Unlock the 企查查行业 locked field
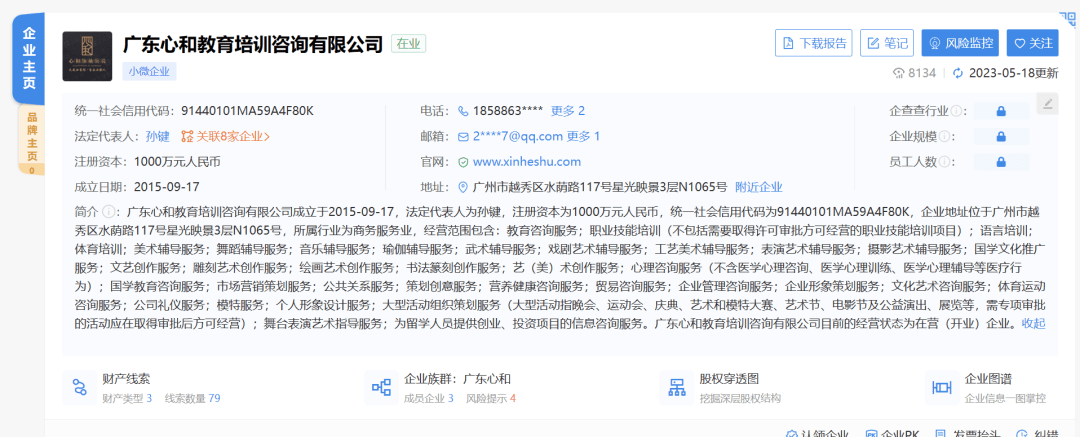1080x437 pixels. point(1001,111)
